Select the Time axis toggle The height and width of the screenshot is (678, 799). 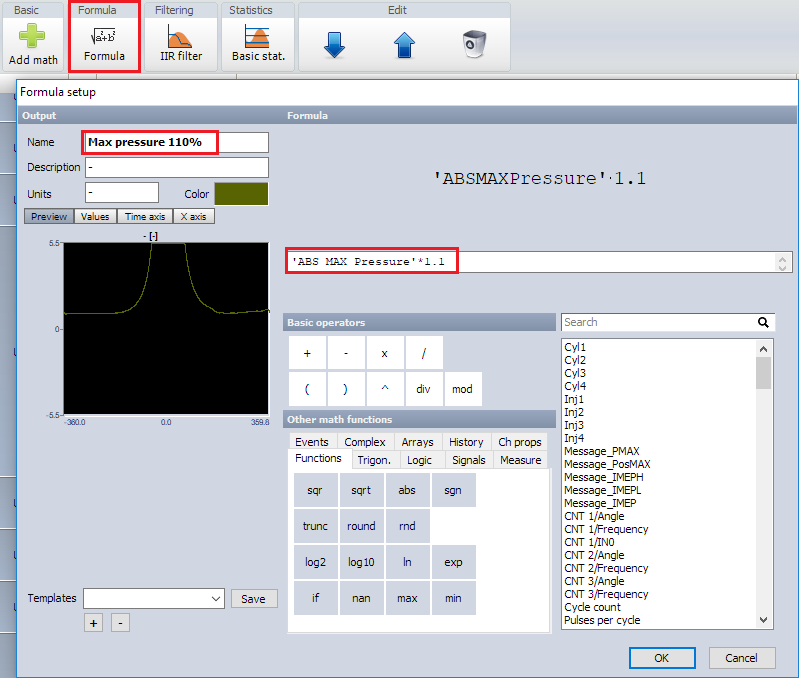pos(145,216)
